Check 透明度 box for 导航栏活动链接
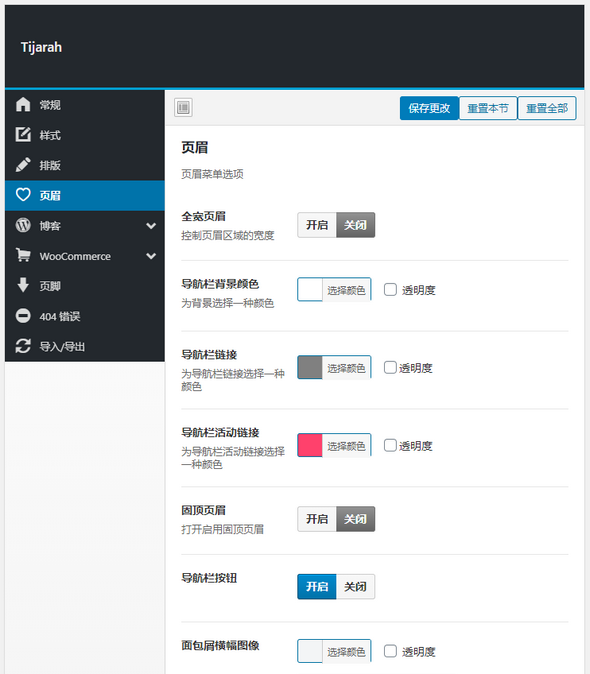Screen dimensions: 590x674 [390, 445]
